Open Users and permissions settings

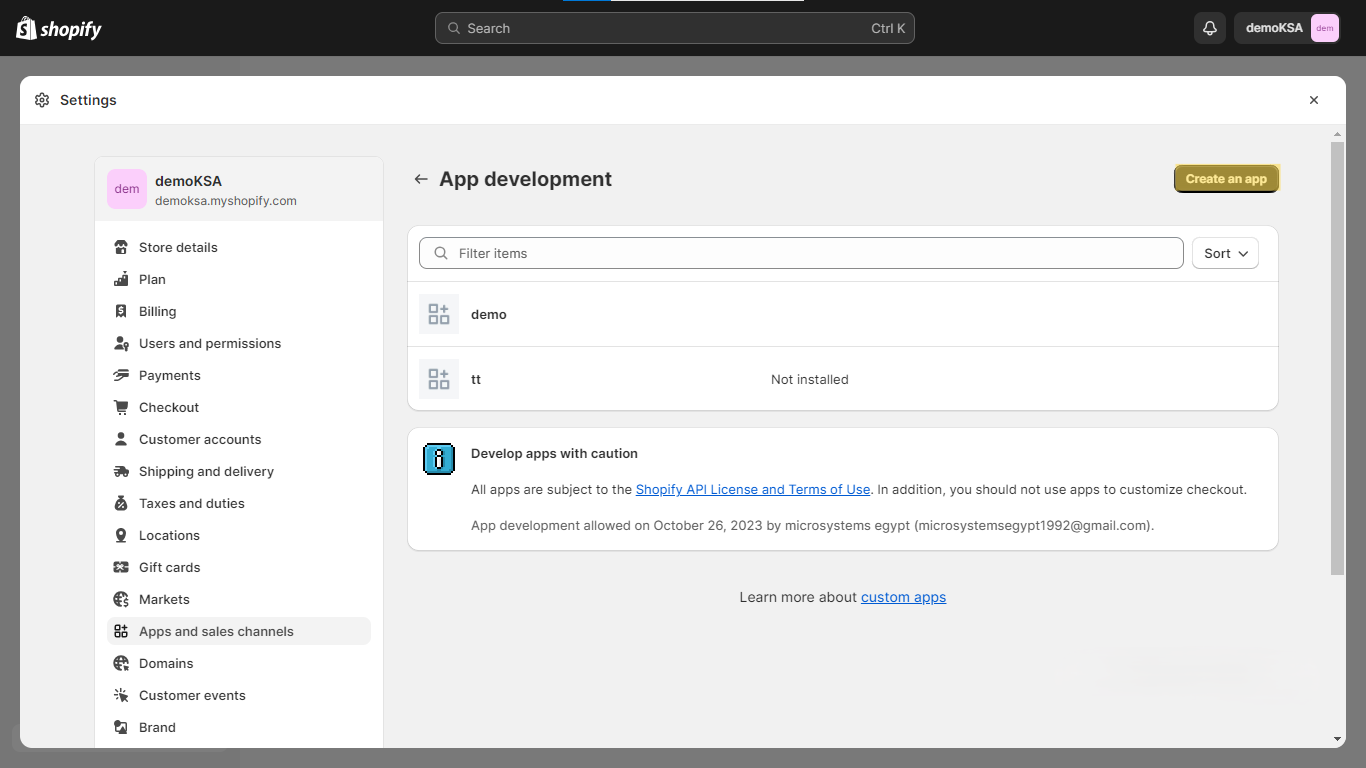[x=210, y=343]
